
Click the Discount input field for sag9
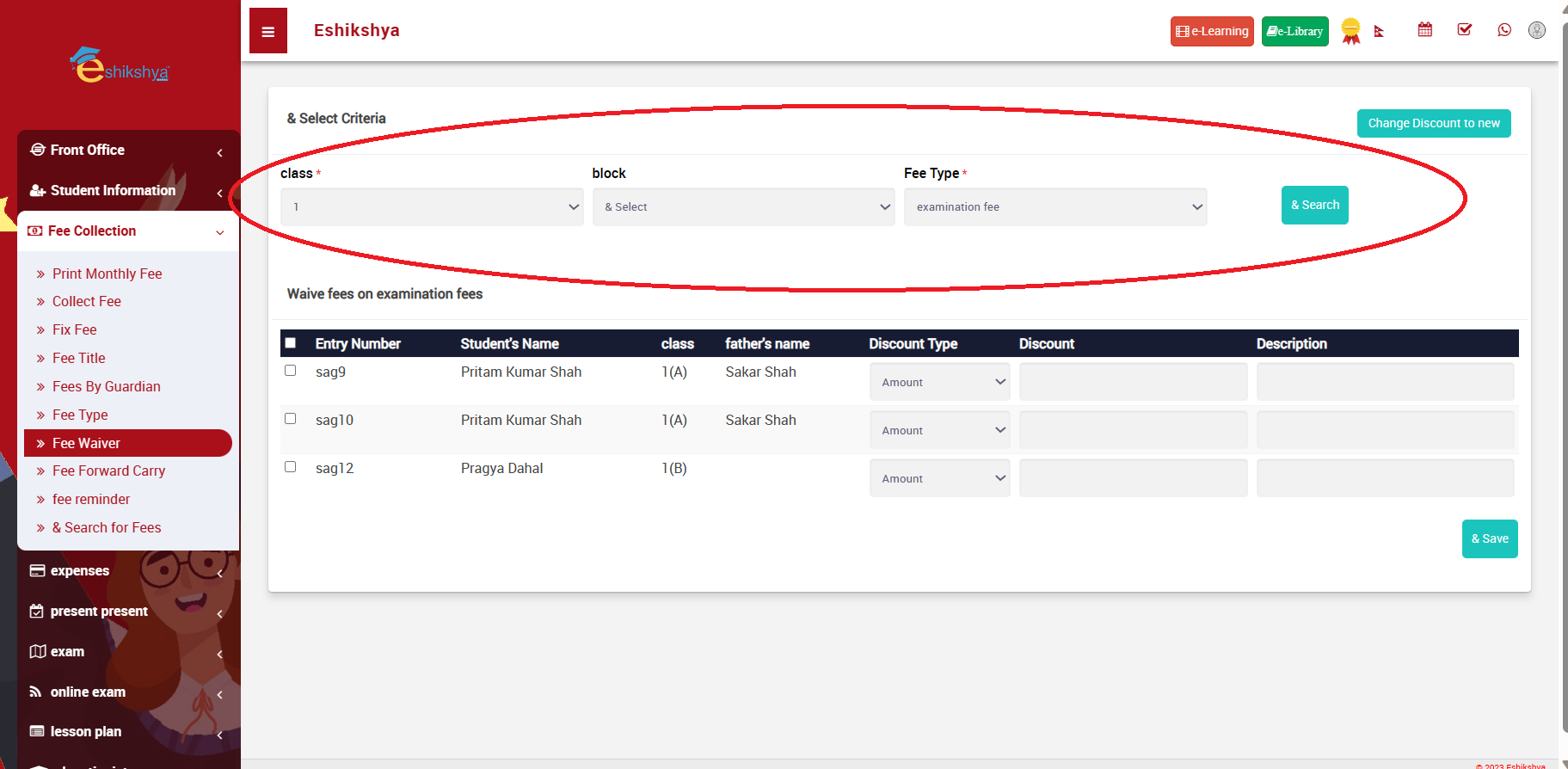point(1132,382)
